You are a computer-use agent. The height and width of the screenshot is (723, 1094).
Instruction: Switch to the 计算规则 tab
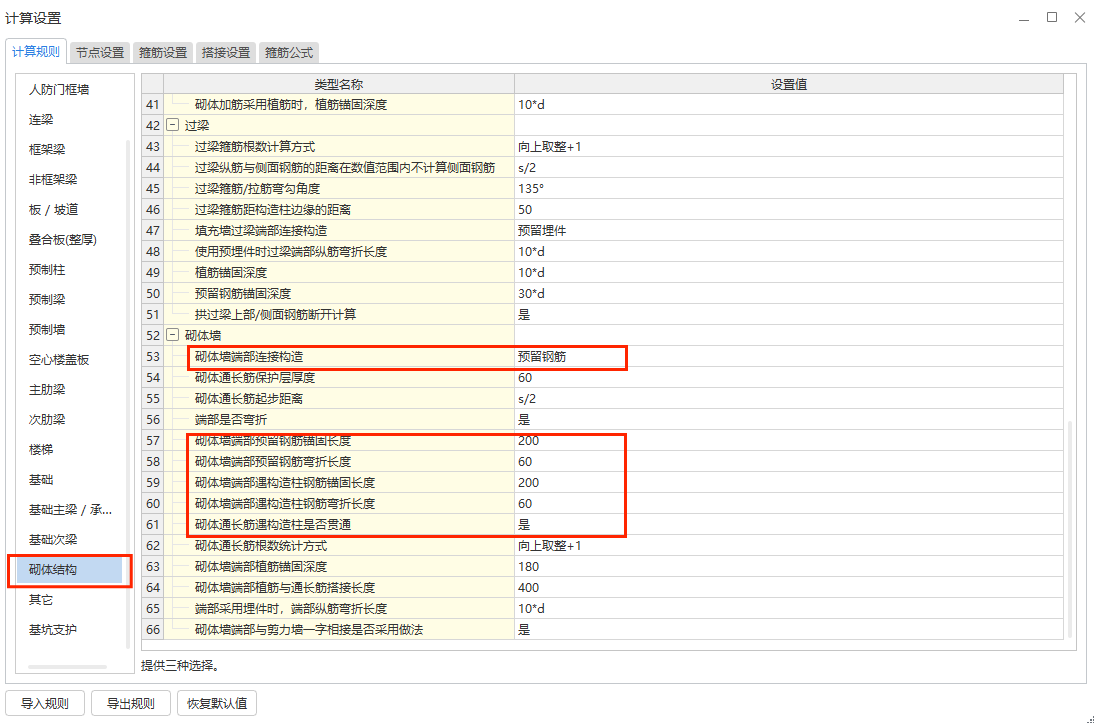(36, 52)
